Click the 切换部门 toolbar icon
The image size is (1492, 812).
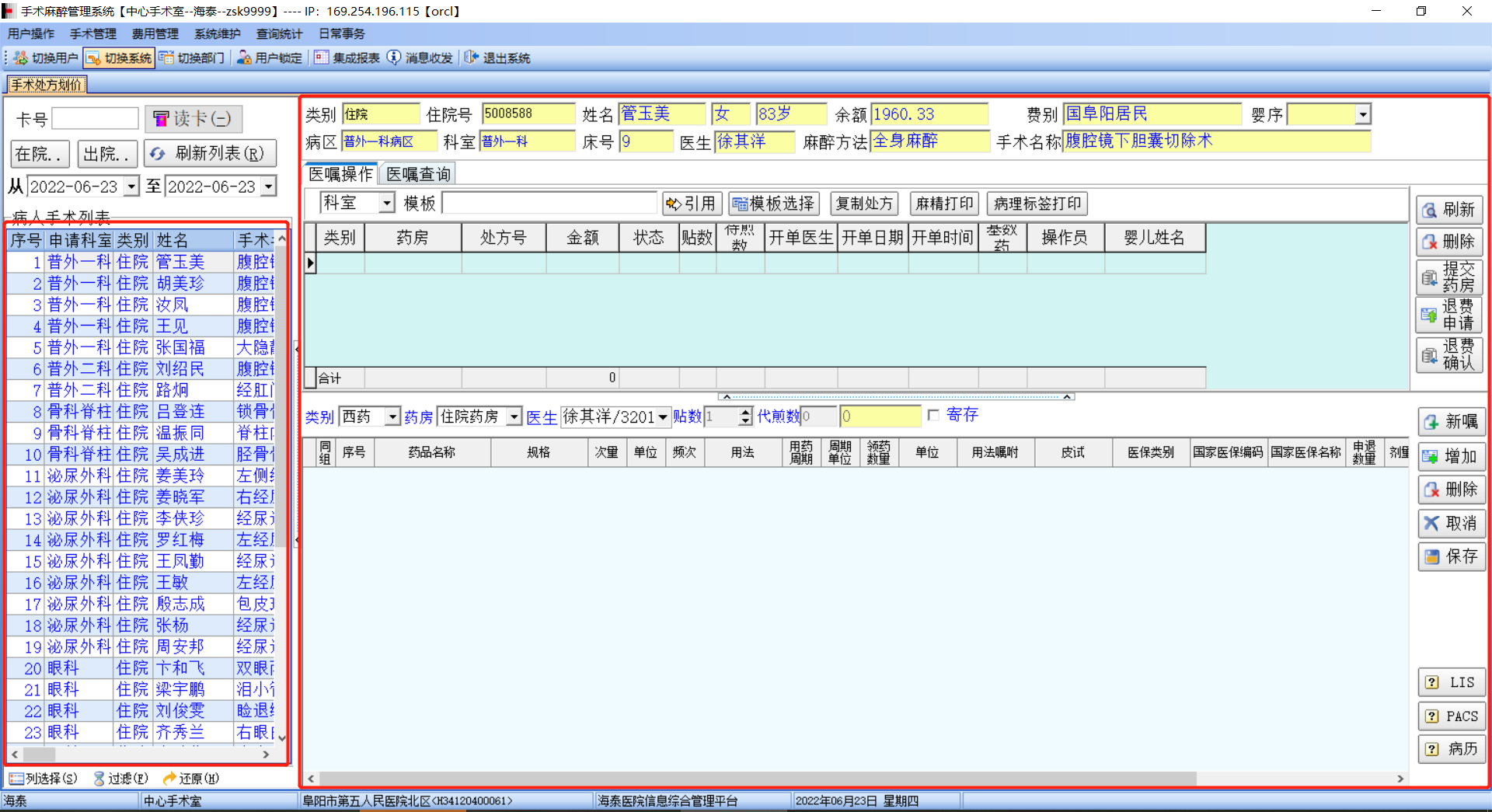pyautogui.click(x=166, y=58)
